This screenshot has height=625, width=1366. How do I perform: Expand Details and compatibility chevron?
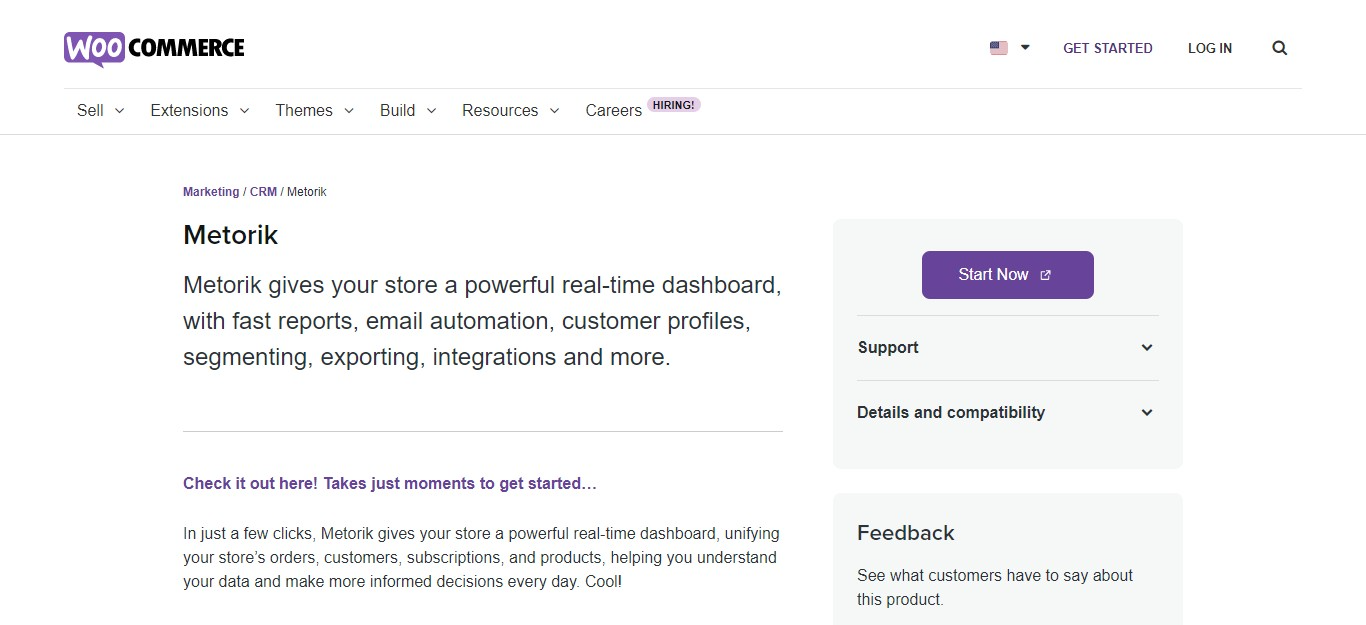(1147, 413)
